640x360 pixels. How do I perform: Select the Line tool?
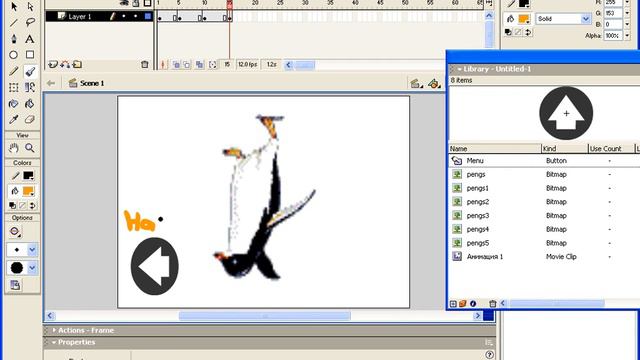[14, 22]
